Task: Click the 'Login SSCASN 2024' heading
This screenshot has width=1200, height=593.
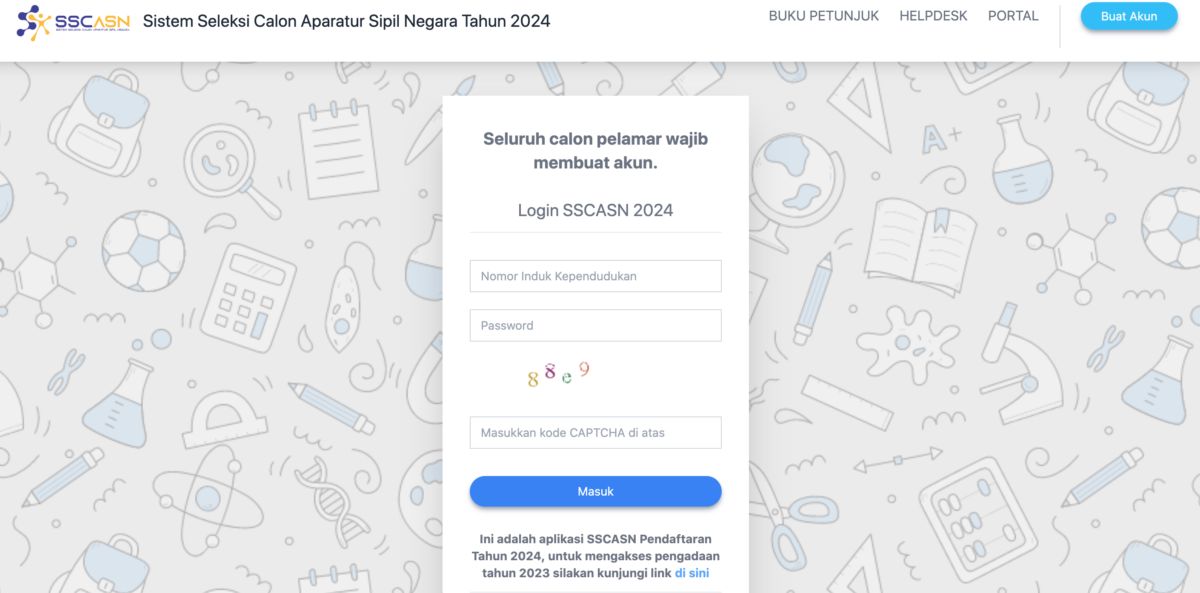Action: click(595, 210)
